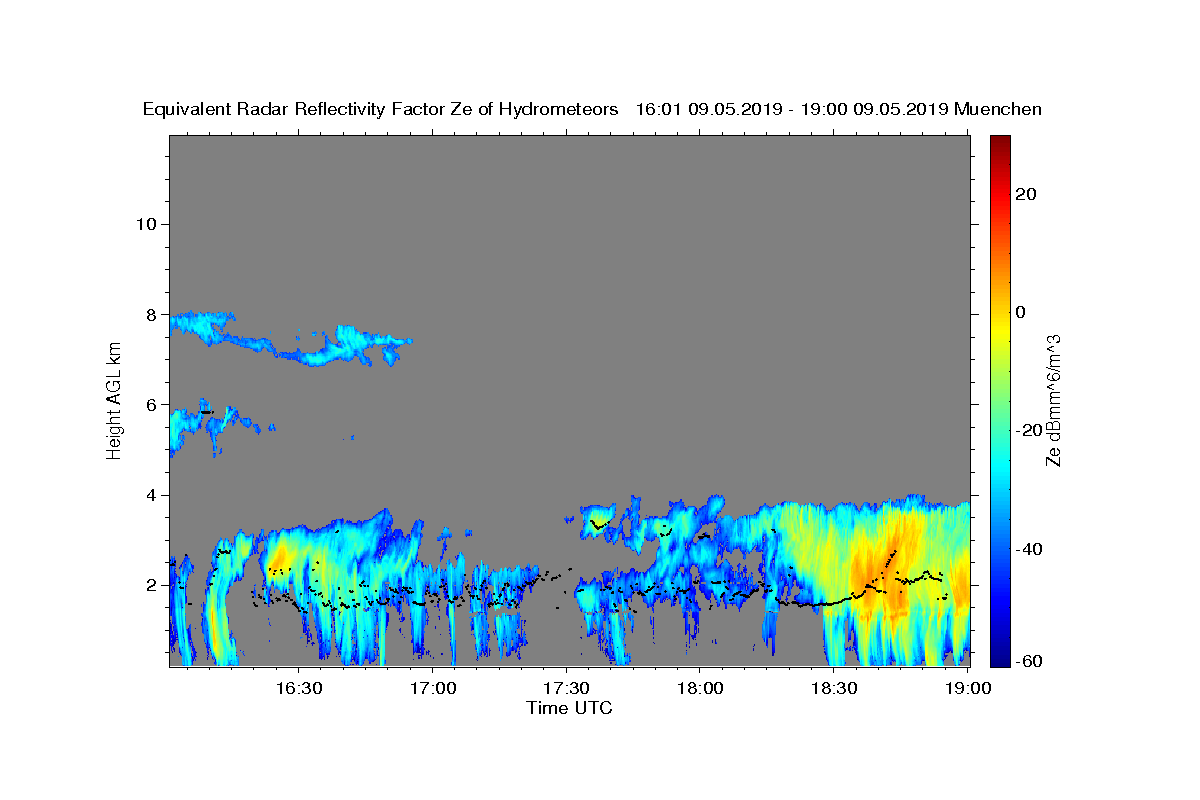Screen dimensions: 1200x800
Task: Click the high cirrus cloud layer near 8 km
Action: point(290,338)
